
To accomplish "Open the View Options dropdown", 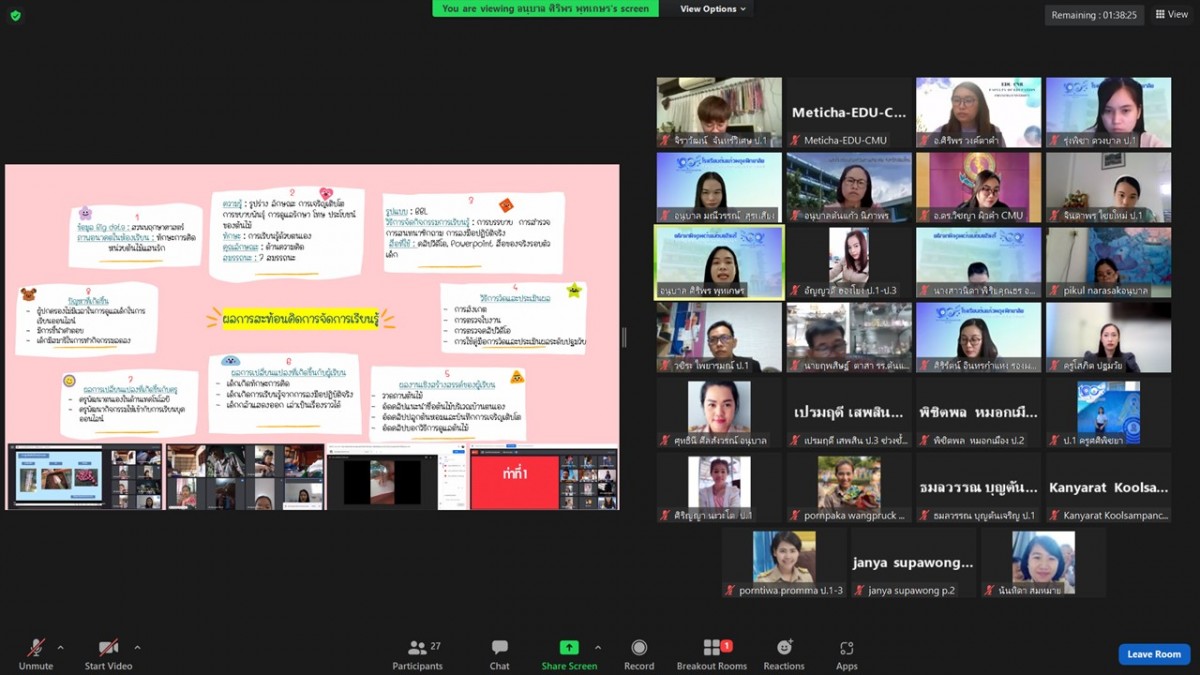I will click(713, 9).
